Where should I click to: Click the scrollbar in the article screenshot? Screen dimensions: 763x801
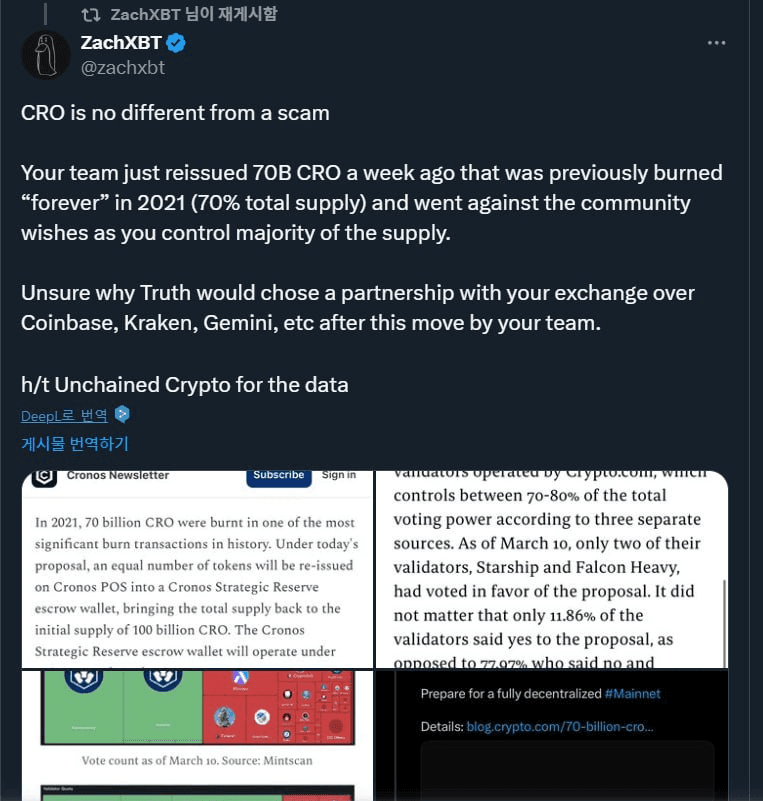point(724,622)
